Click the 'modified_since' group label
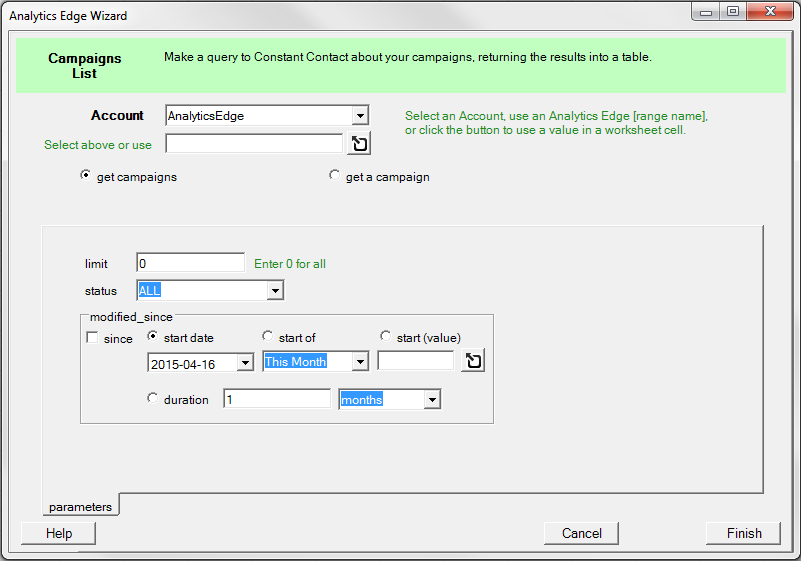Image resolution: width=801 pixels, height=561 pixels. coord(131,317)
